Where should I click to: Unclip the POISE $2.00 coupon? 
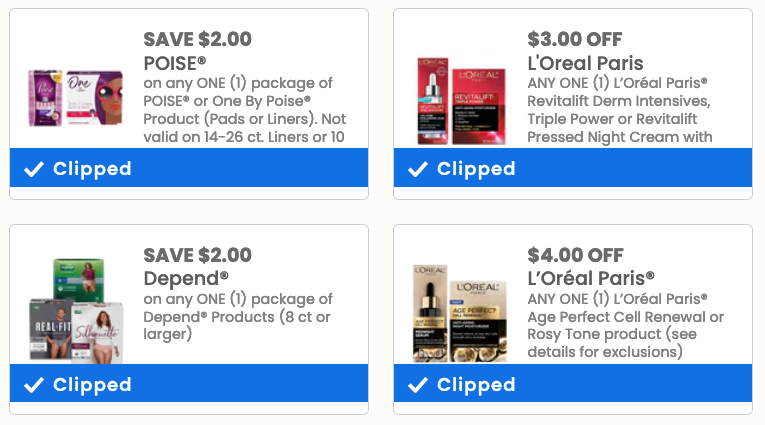click(189, 169)
